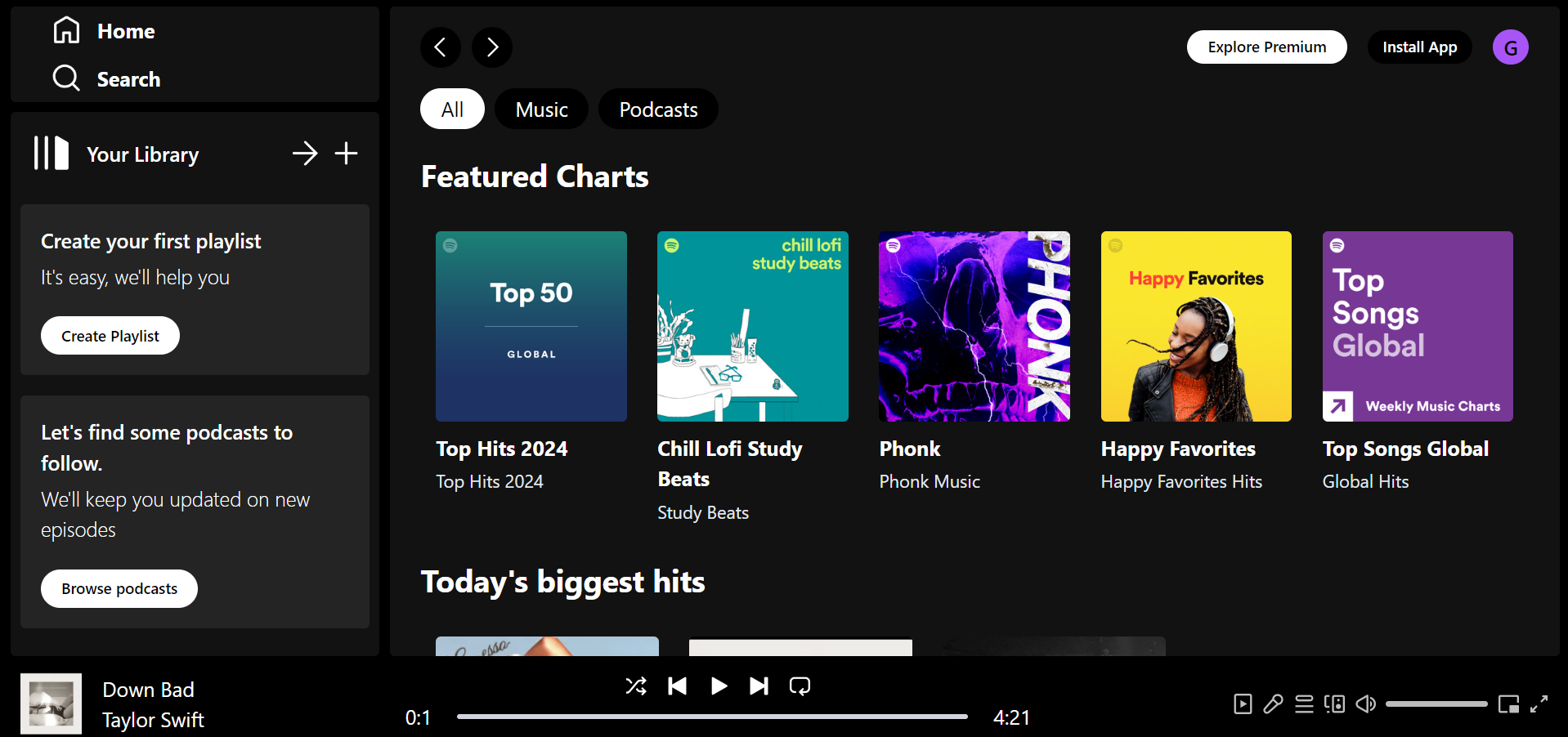The image size is (1568, 737).
Task: Open the playback queue
Action: coord(1304,703)
